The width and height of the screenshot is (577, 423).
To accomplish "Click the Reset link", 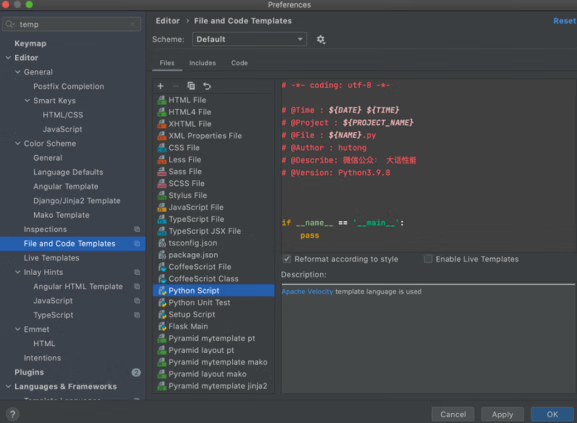I will tap(564, 21).
